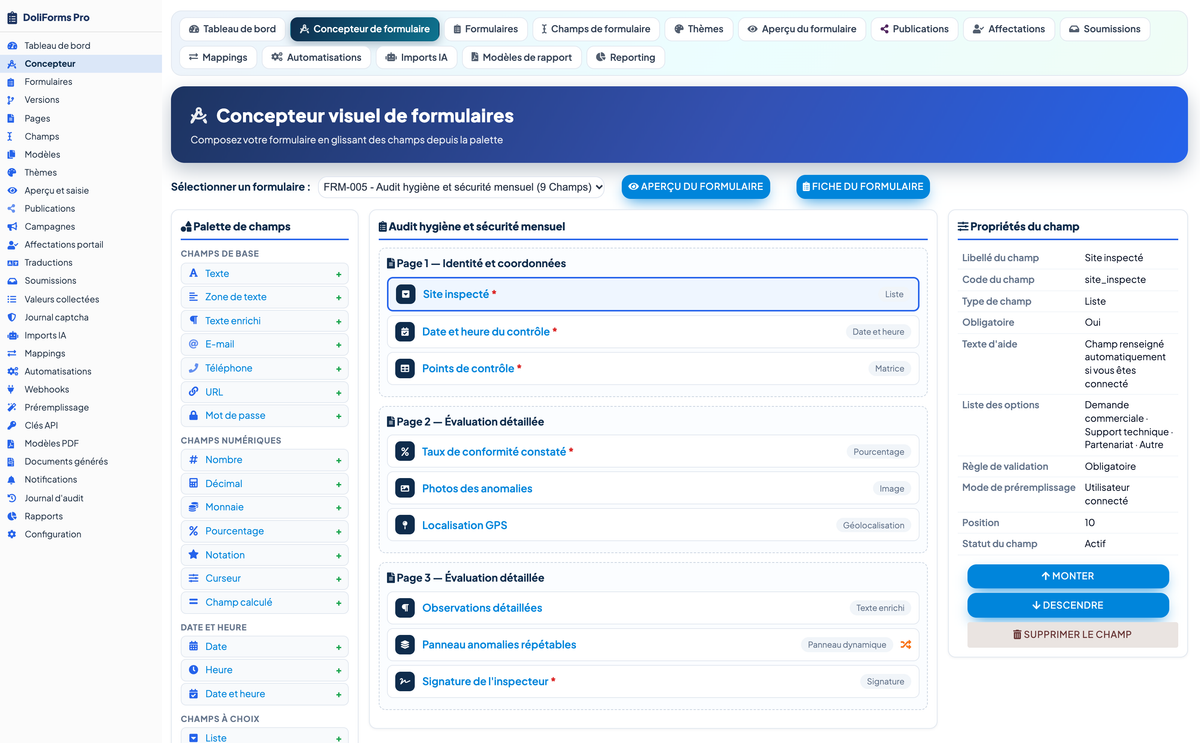Pick Champ calculé in the field palette

pos(265,603)
